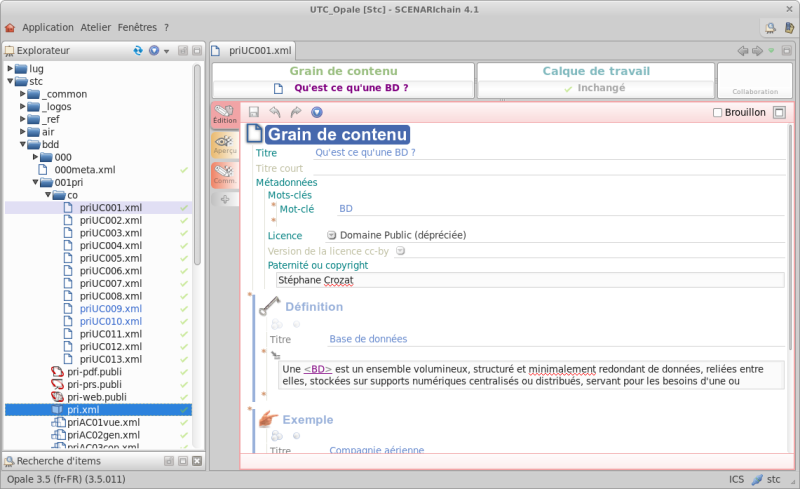
Task: Click the empty Titre court field
Action: tap(549, 168)
